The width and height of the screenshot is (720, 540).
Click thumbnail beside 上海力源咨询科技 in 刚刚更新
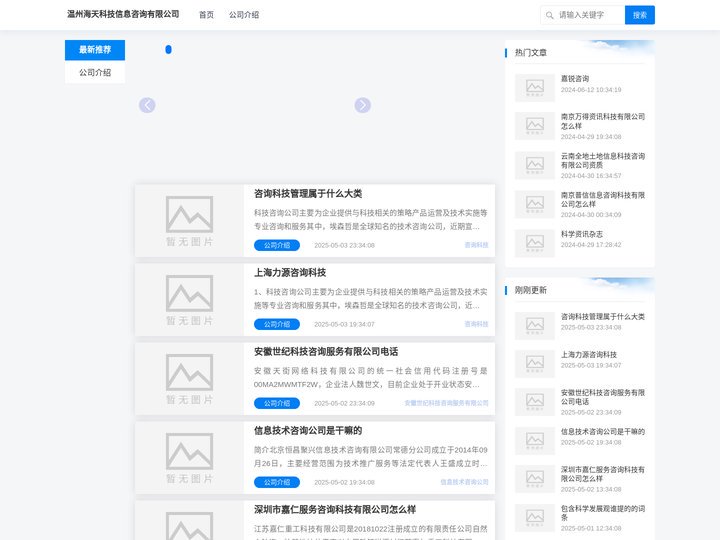click(534, 364)
